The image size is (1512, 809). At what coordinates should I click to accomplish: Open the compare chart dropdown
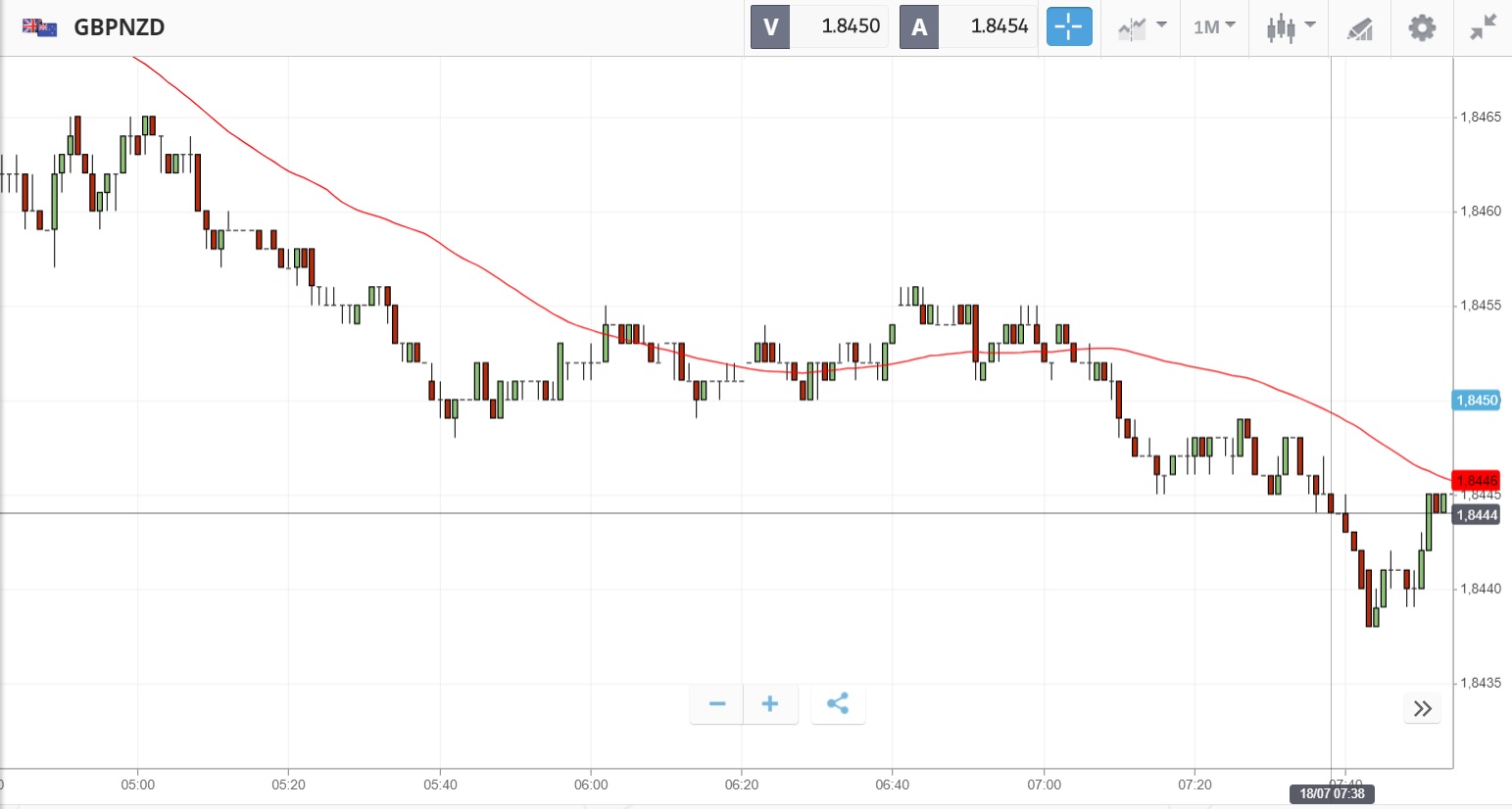tap(1142, 27)
